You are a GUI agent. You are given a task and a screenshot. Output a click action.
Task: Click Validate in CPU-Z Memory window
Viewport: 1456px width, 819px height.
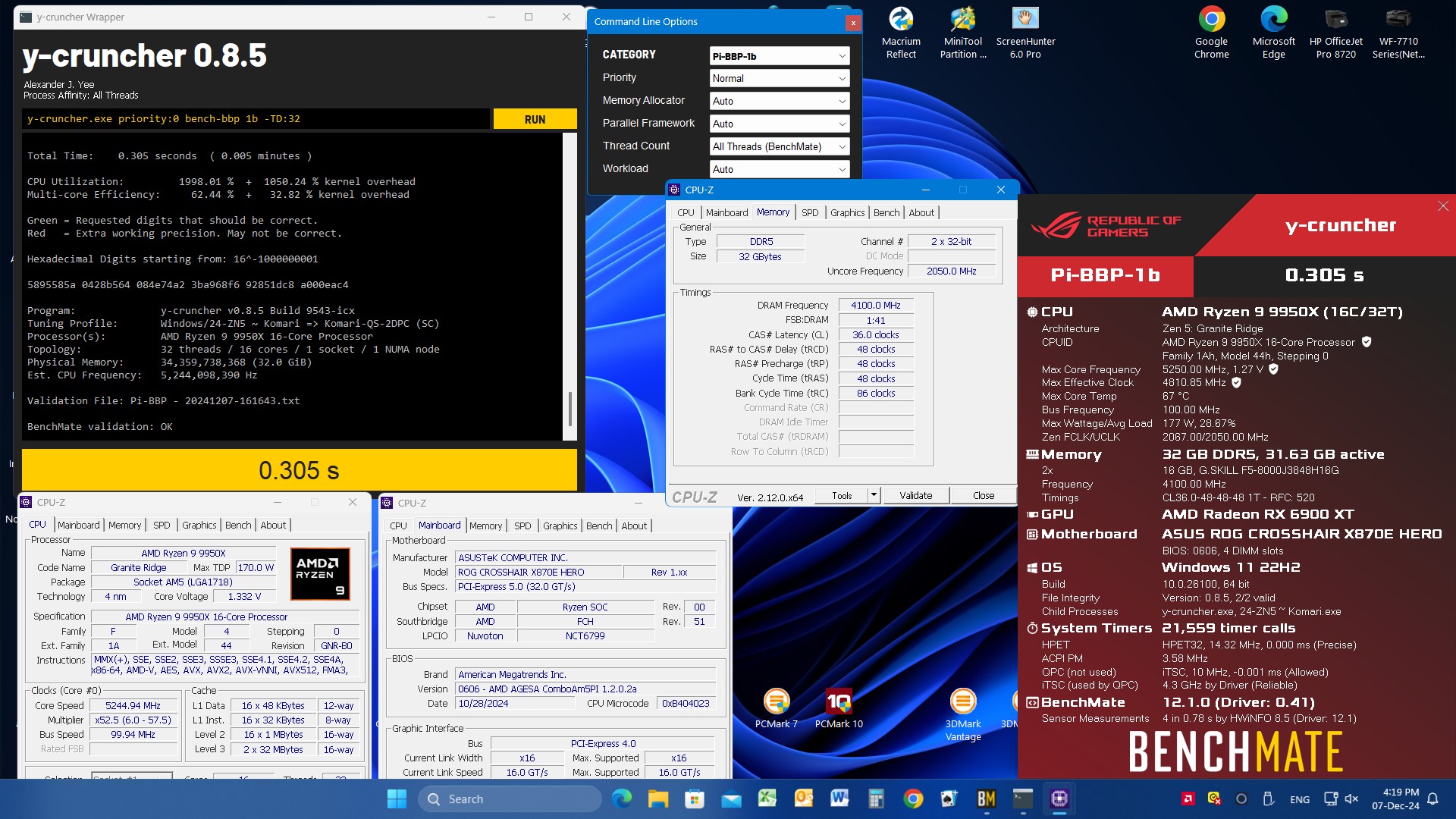915,495
